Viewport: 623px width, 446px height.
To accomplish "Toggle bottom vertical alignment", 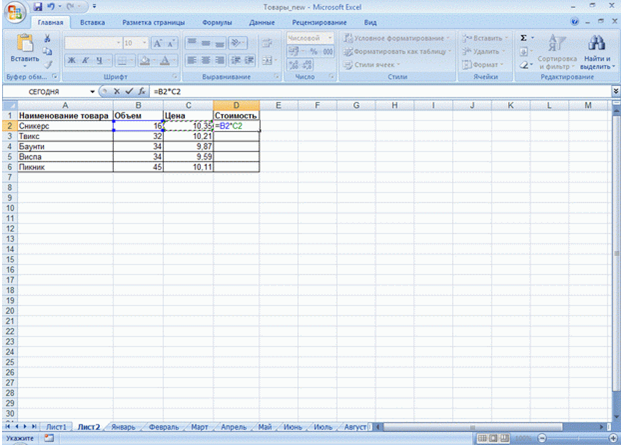I will pyautogui.click(x=219, y=43).
